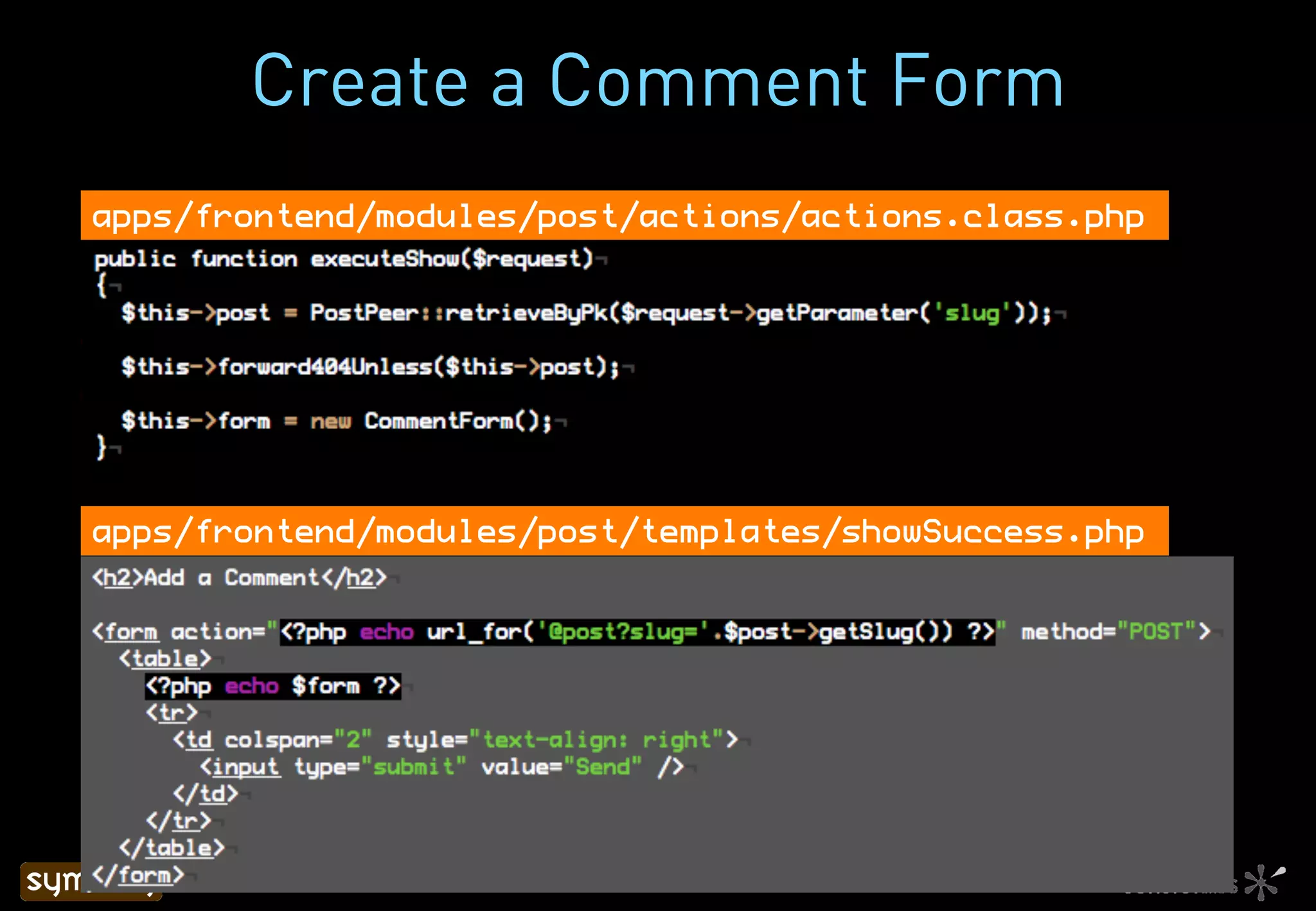The height and width of the screenshot is (911, 1316).
Task: Click the closing brace of executeShow function
Action: [102, 447]
